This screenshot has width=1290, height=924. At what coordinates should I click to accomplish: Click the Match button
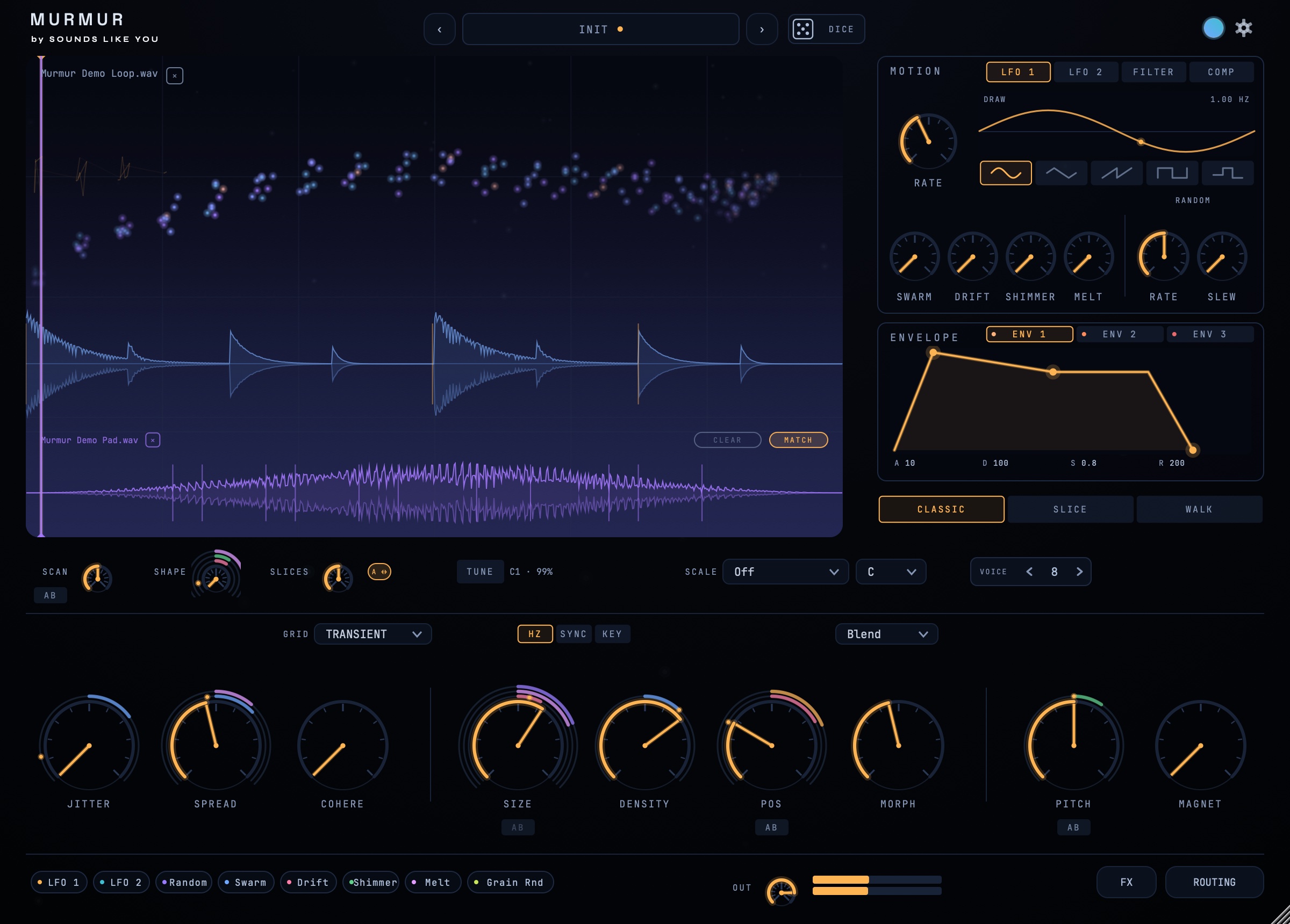coord(798,440)
